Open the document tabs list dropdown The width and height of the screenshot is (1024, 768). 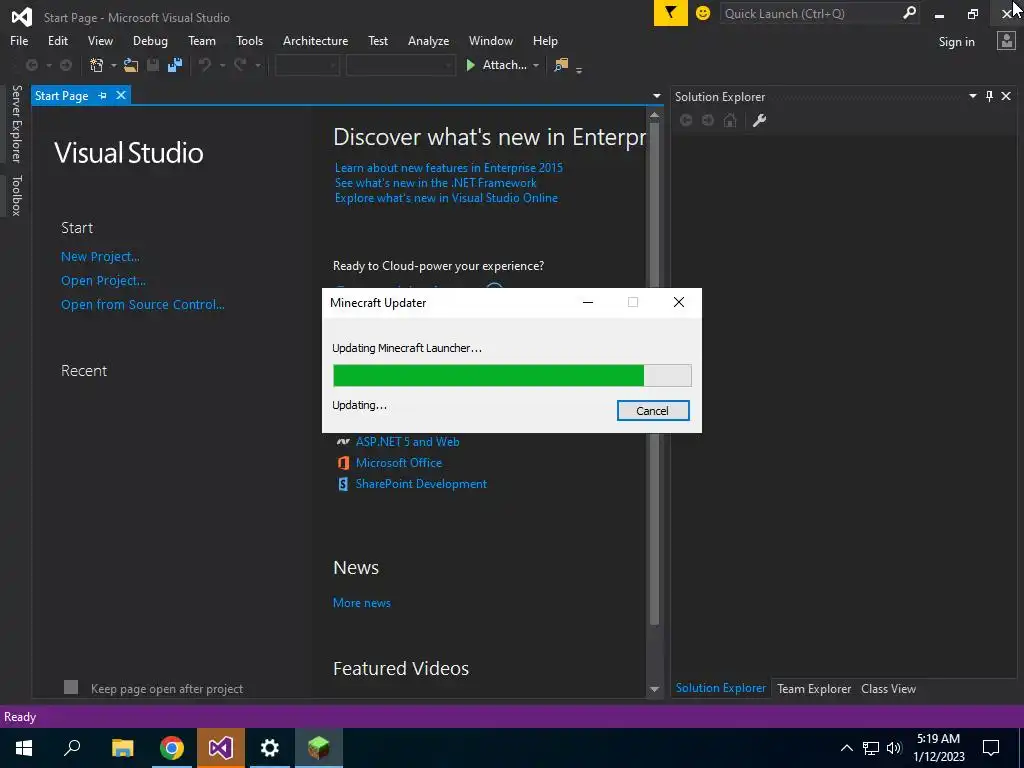click(x=656, y=96)
